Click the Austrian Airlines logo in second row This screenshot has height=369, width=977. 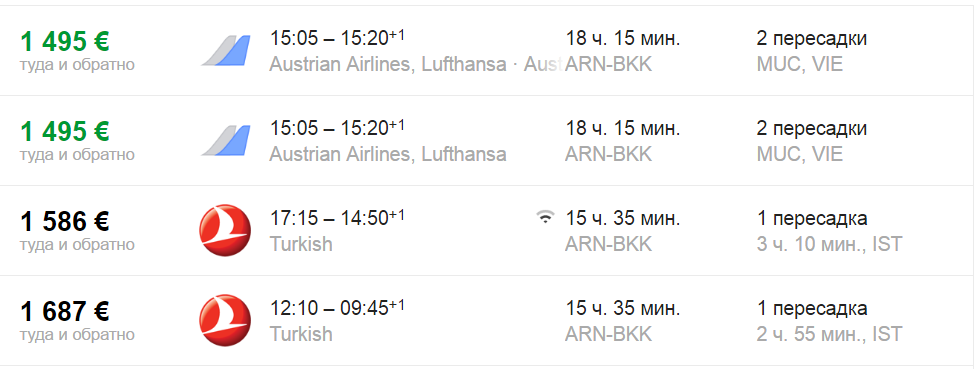click(x=226, y=140)
